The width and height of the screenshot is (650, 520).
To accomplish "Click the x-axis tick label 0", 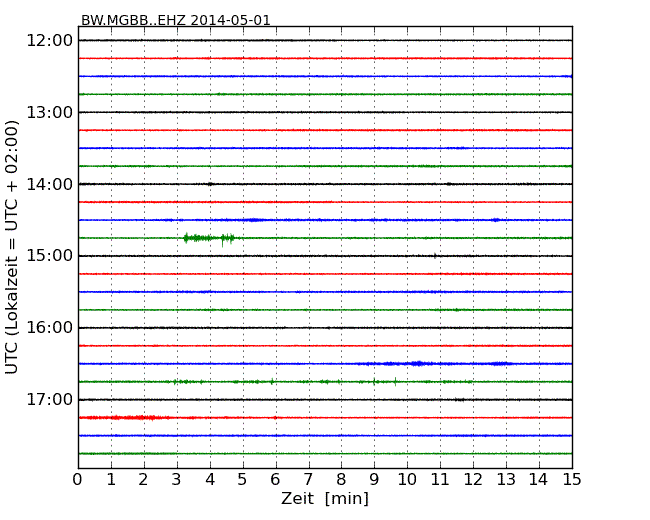I will click(x=78, y=480).
